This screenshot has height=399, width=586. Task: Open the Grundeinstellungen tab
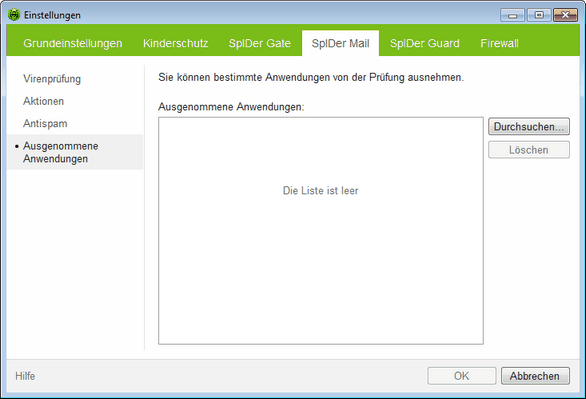pyautogui.click(x=73, y=43)
